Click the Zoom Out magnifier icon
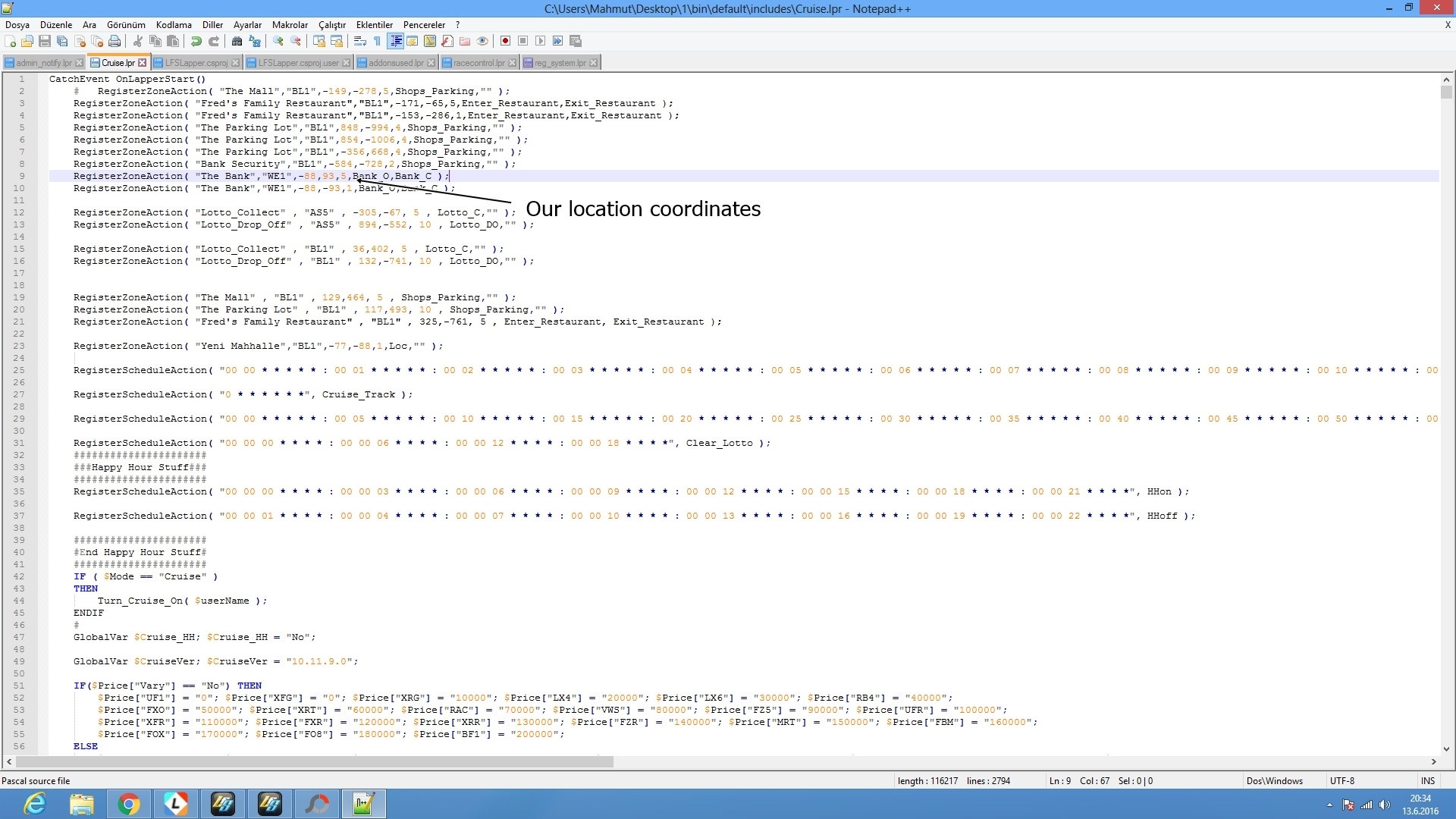Screen dimensions: 1456x819 coord(296,41)
